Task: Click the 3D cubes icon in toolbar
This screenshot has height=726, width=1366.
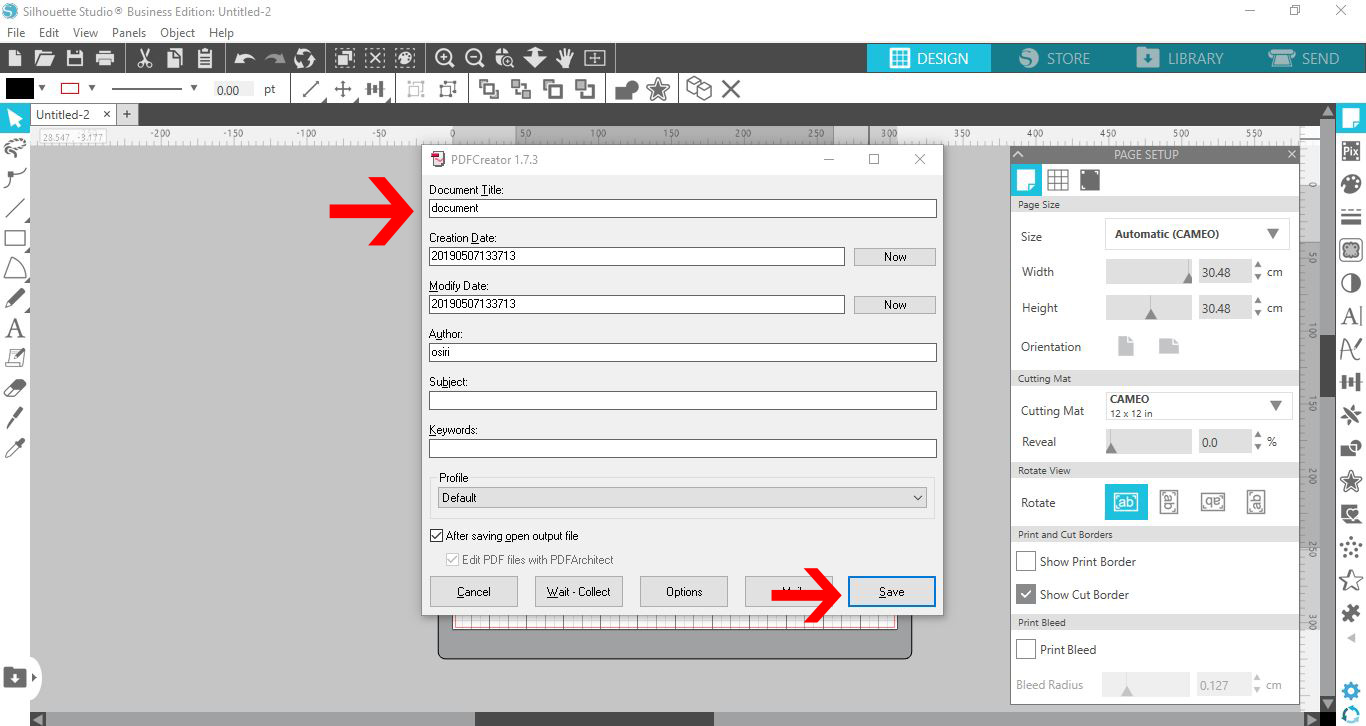Action: [x=699, y=89]
